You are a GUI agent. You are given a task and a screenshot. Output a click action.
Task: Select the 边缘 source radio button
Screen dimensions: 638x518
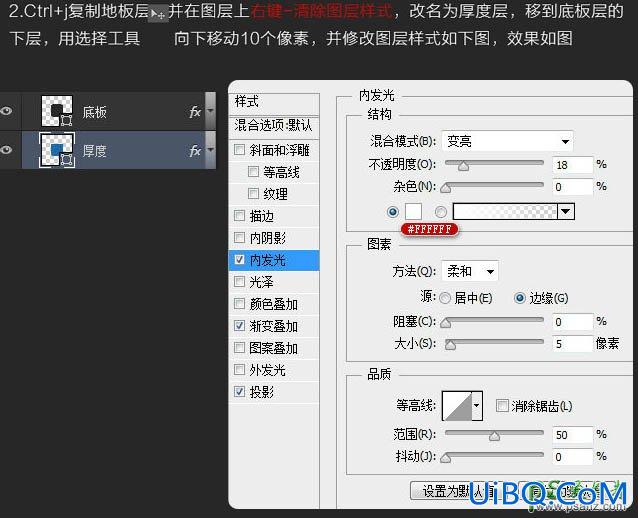tap(520, 298)
